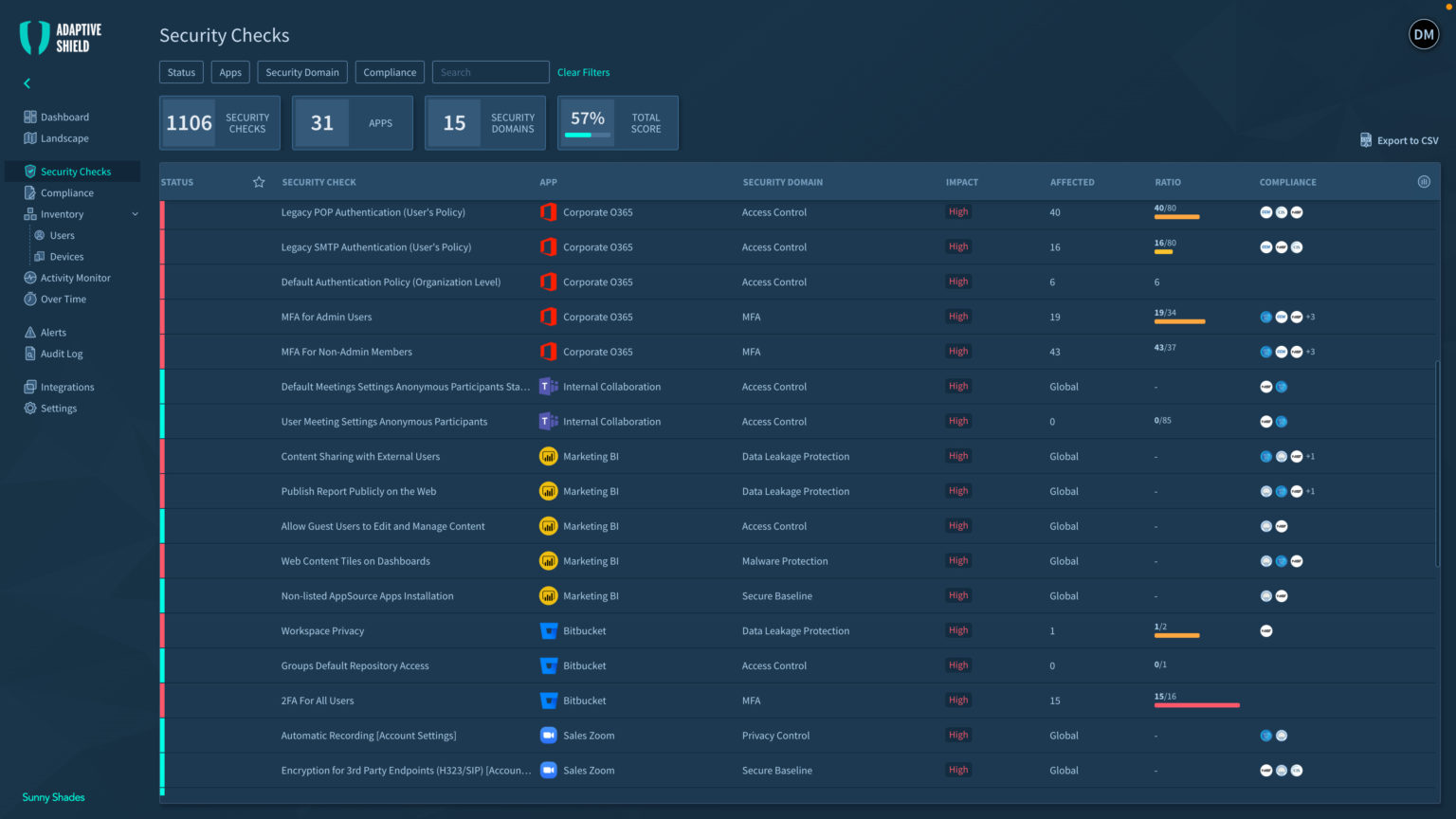Screen dimensions: 1456x819
Task: Open the 'Groups Default Repository Access' check
Action: point(355,665)
